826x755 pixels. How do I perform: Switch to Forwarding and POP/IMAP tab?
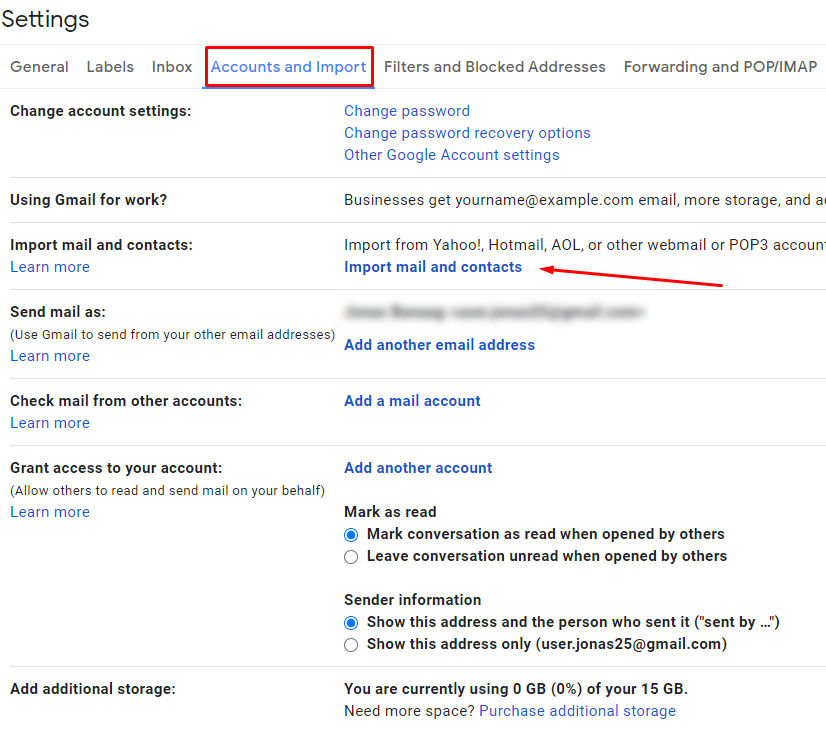[720, 67]
